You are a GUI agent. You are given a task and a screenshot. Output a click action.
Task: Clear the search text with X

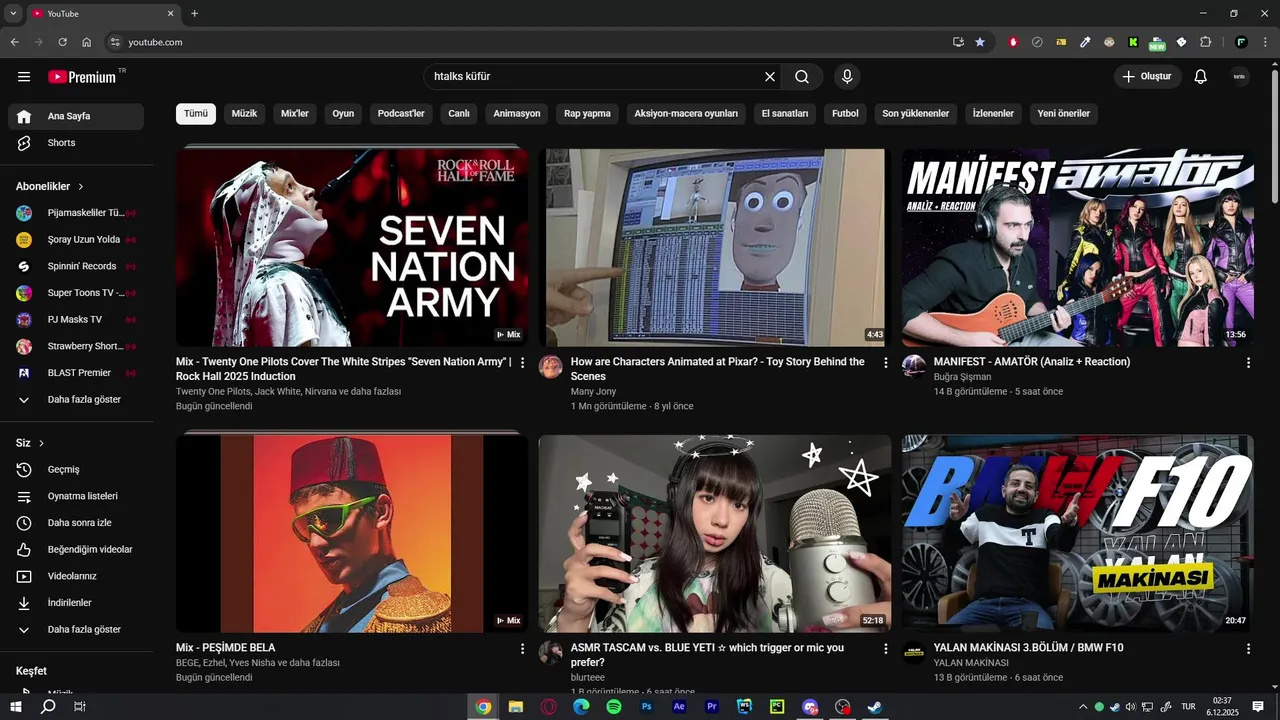[x=770, y=77]
